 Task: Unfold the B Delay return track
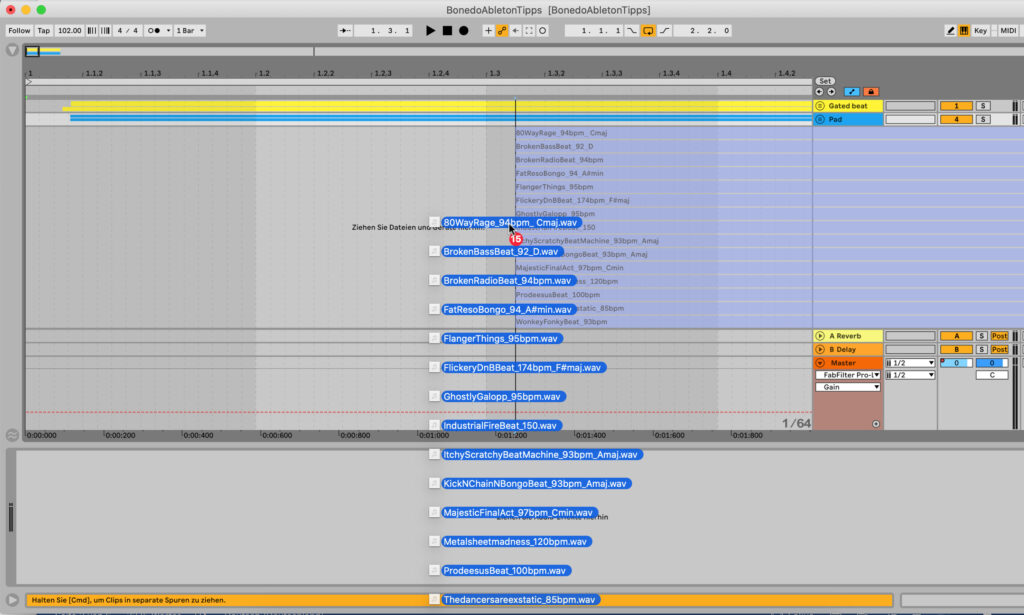(820, 349)
